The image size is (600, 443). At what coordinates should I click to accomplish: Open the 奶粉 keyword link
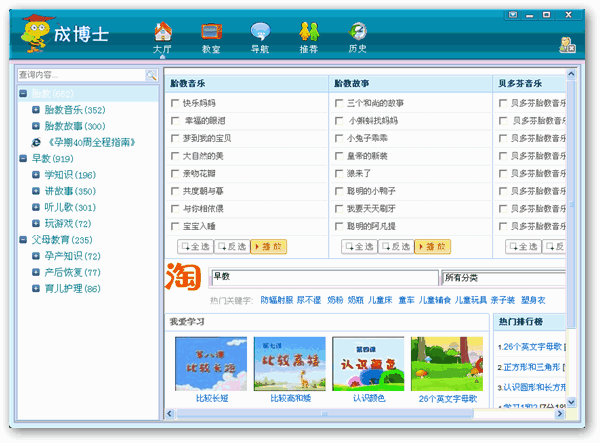pyautogui.click(x=335, y=300)
